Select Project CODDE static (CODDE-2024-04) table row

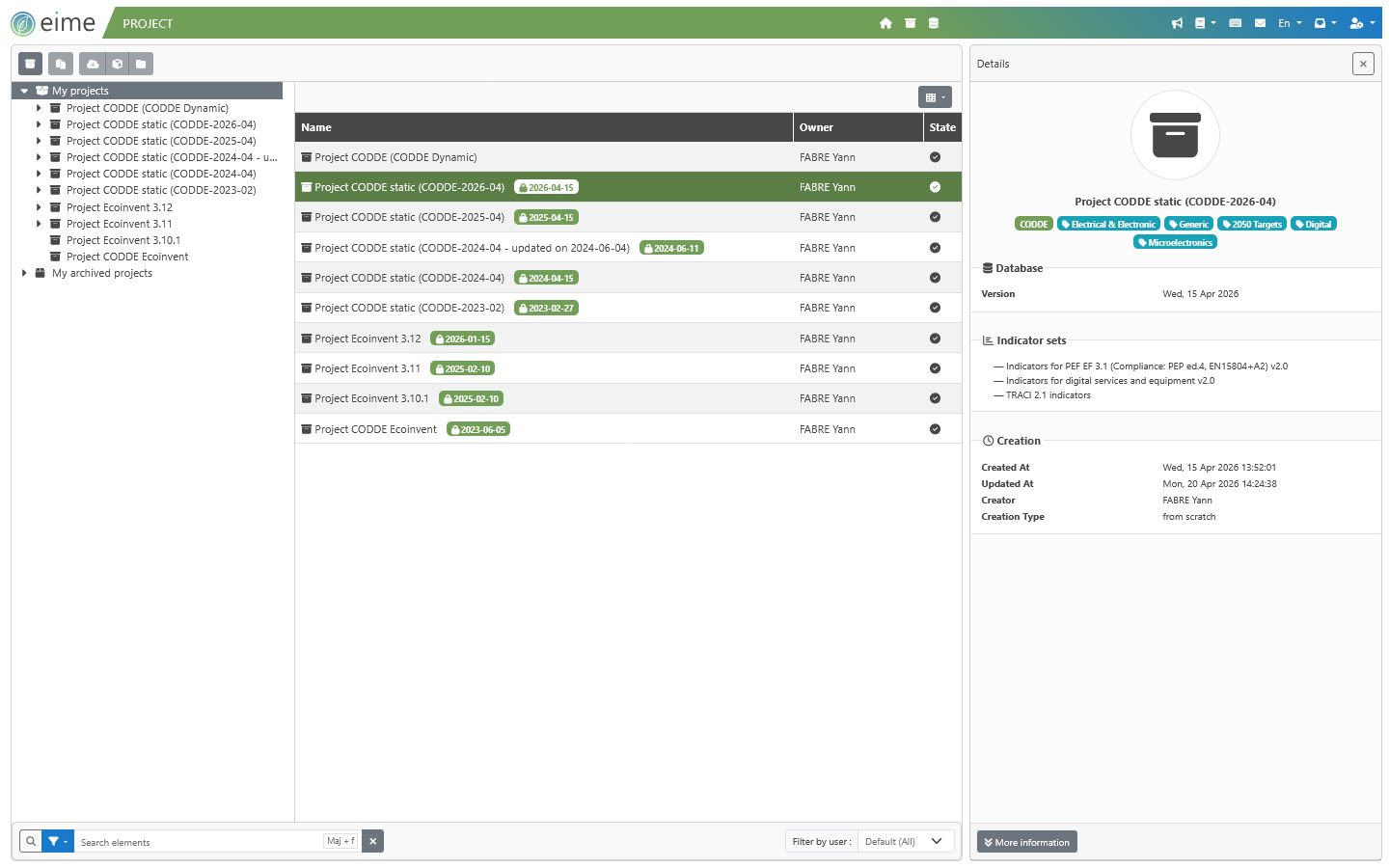click(x=628, y=278)
